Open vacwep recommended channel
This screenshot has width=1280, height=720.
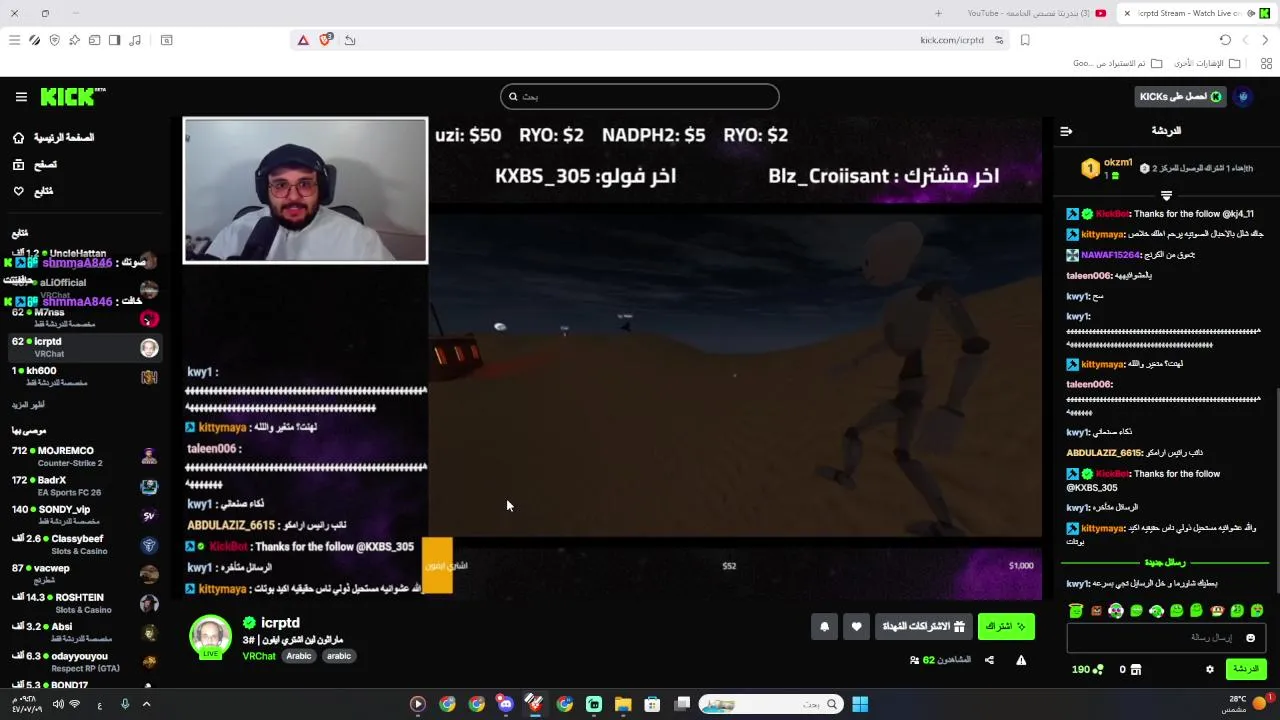84,573
